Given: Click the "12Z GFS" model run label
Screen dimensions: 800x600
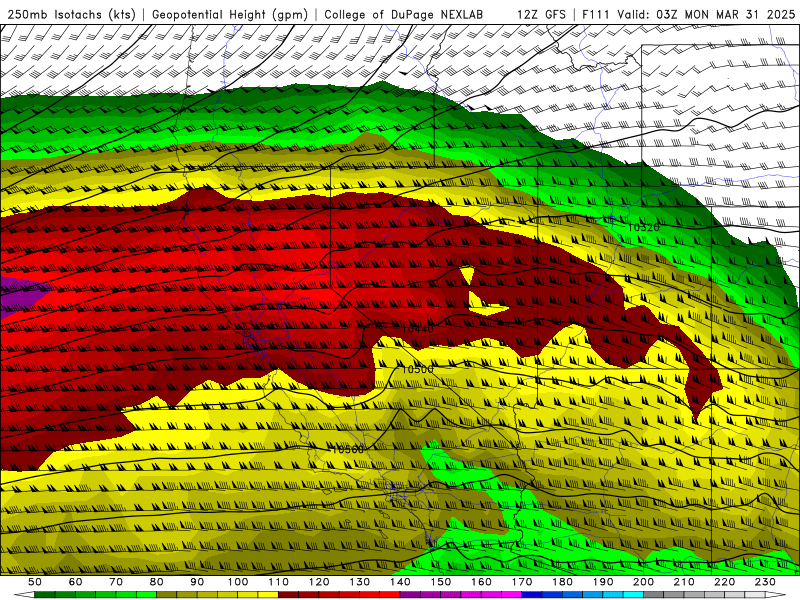Looking at the screenshot, I should [541, 14].
